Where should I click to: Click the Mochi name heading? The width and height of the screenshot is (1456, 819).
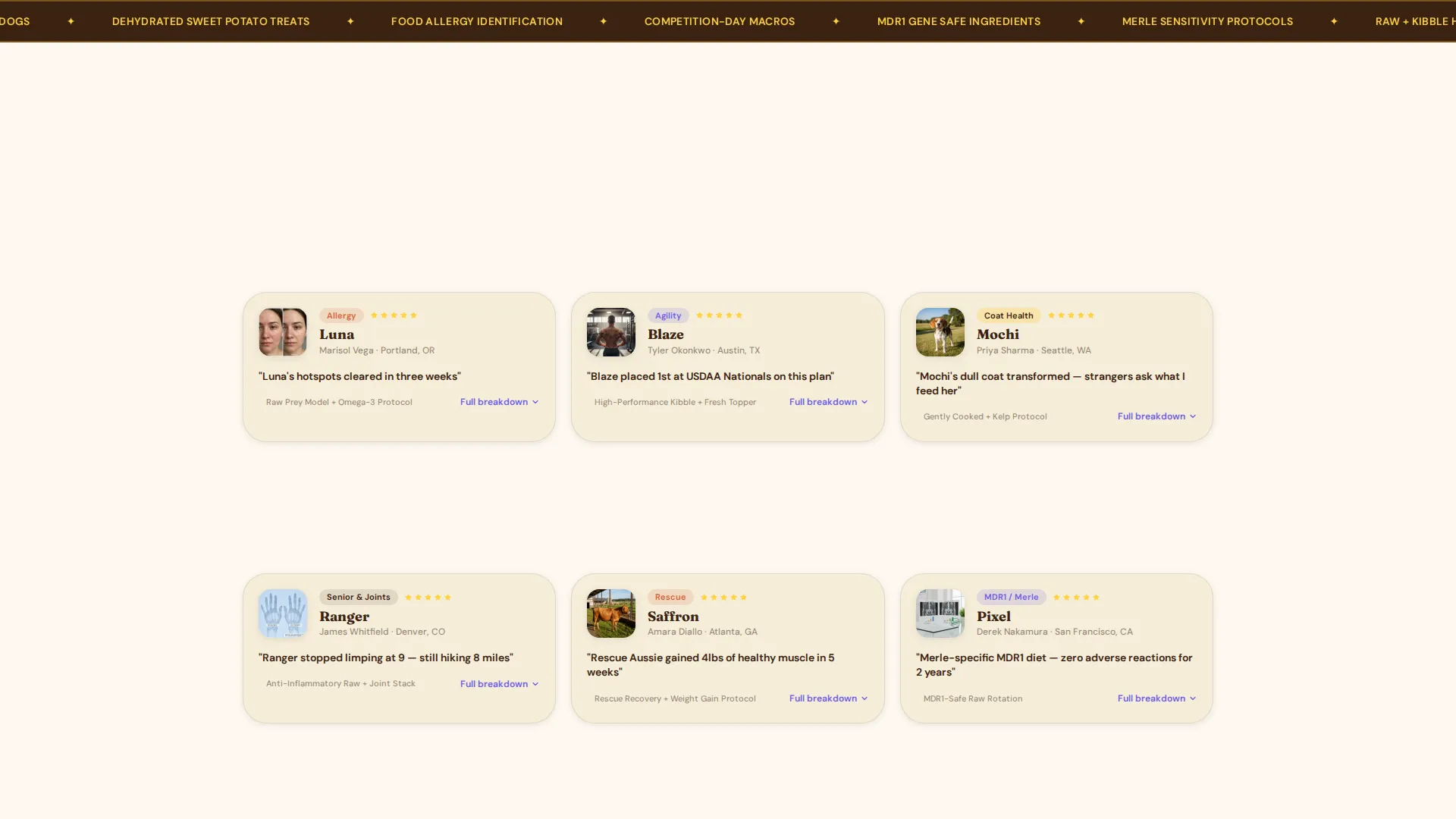(998, 334)
